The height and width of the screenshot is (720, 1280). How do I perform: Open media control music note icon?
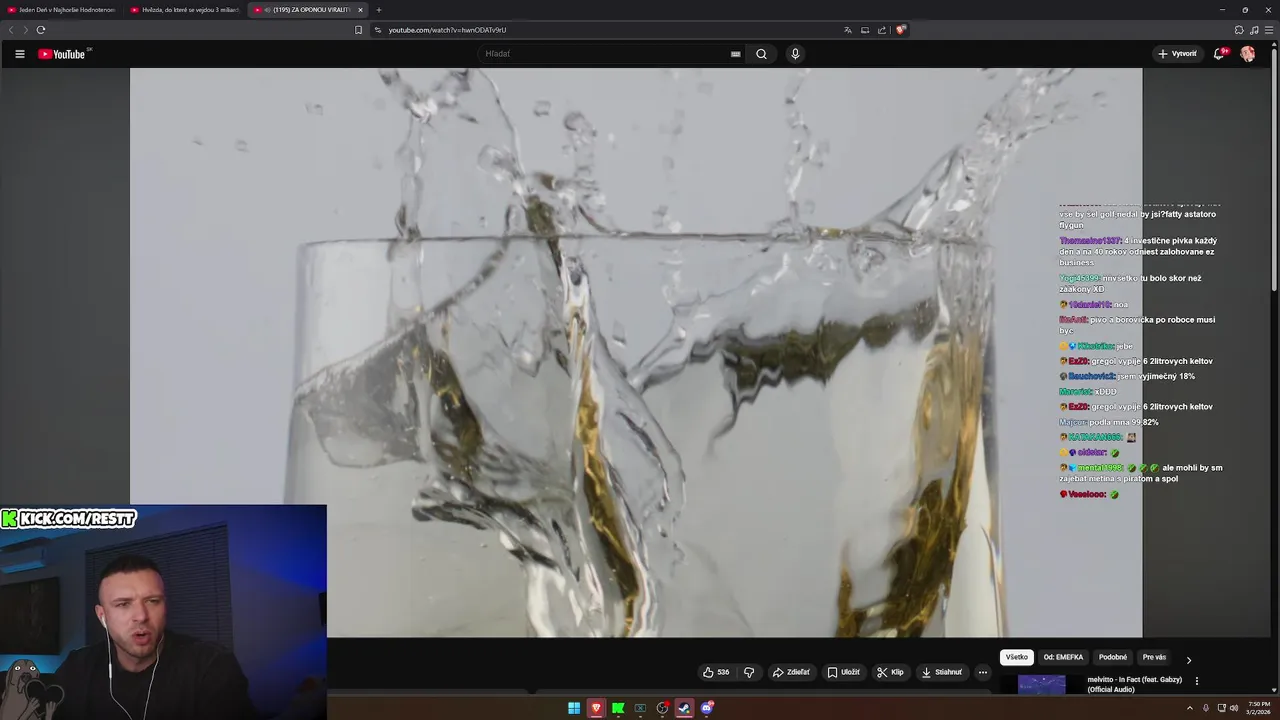pos(1254,30)
